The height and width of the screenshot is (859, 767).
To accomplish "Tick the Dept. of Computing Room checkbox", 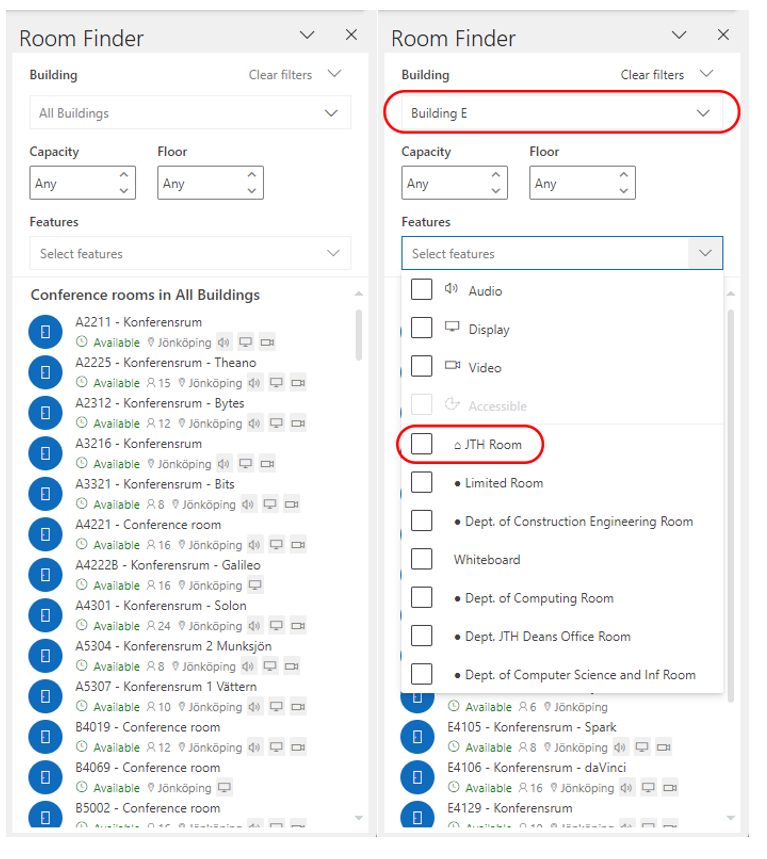I will point(422,598).
